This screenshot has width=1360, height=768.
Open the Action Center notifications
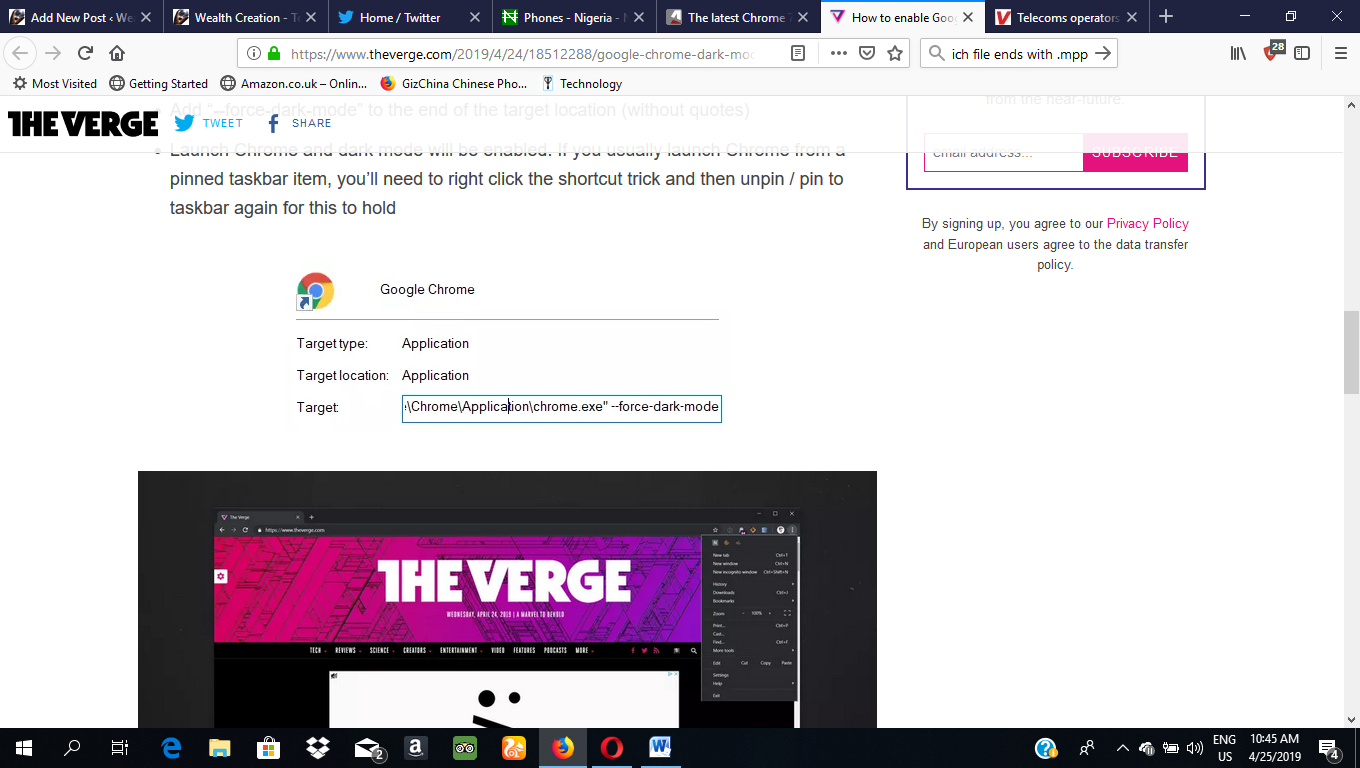1329,748
